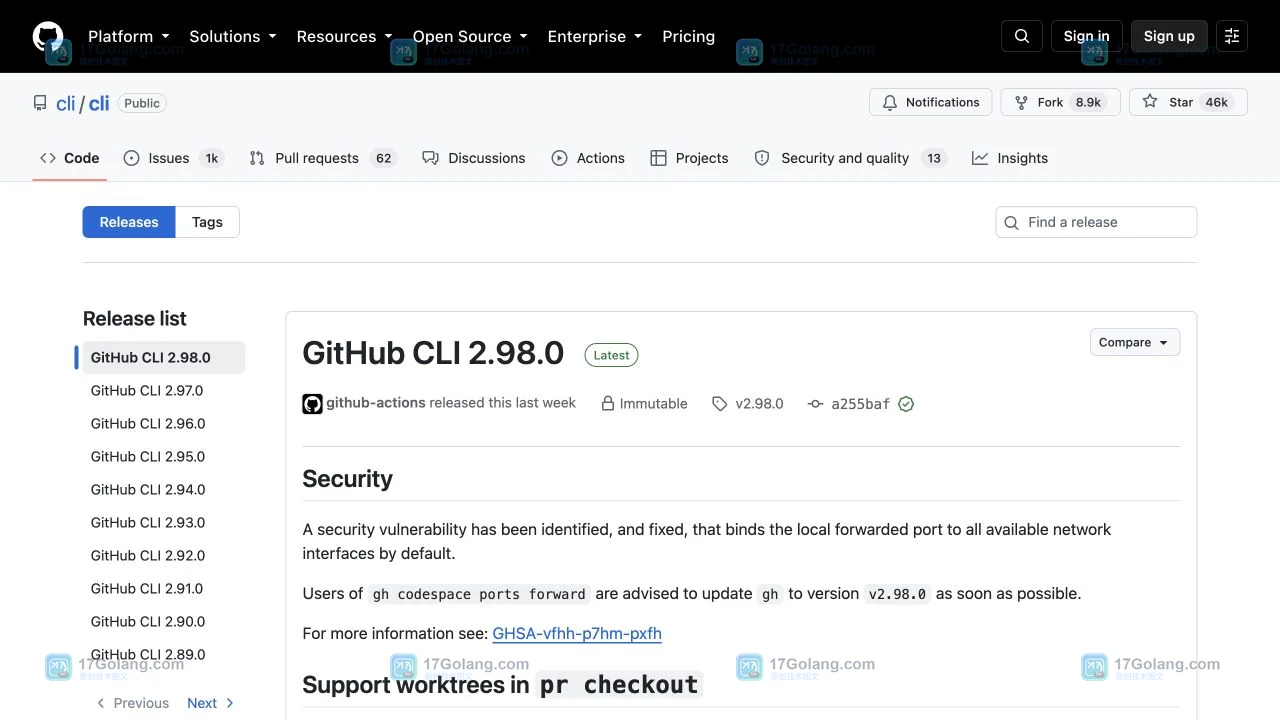
Task: Select GitHub CLI 2.89.0 in release list
Action: (x=164, y=654)
